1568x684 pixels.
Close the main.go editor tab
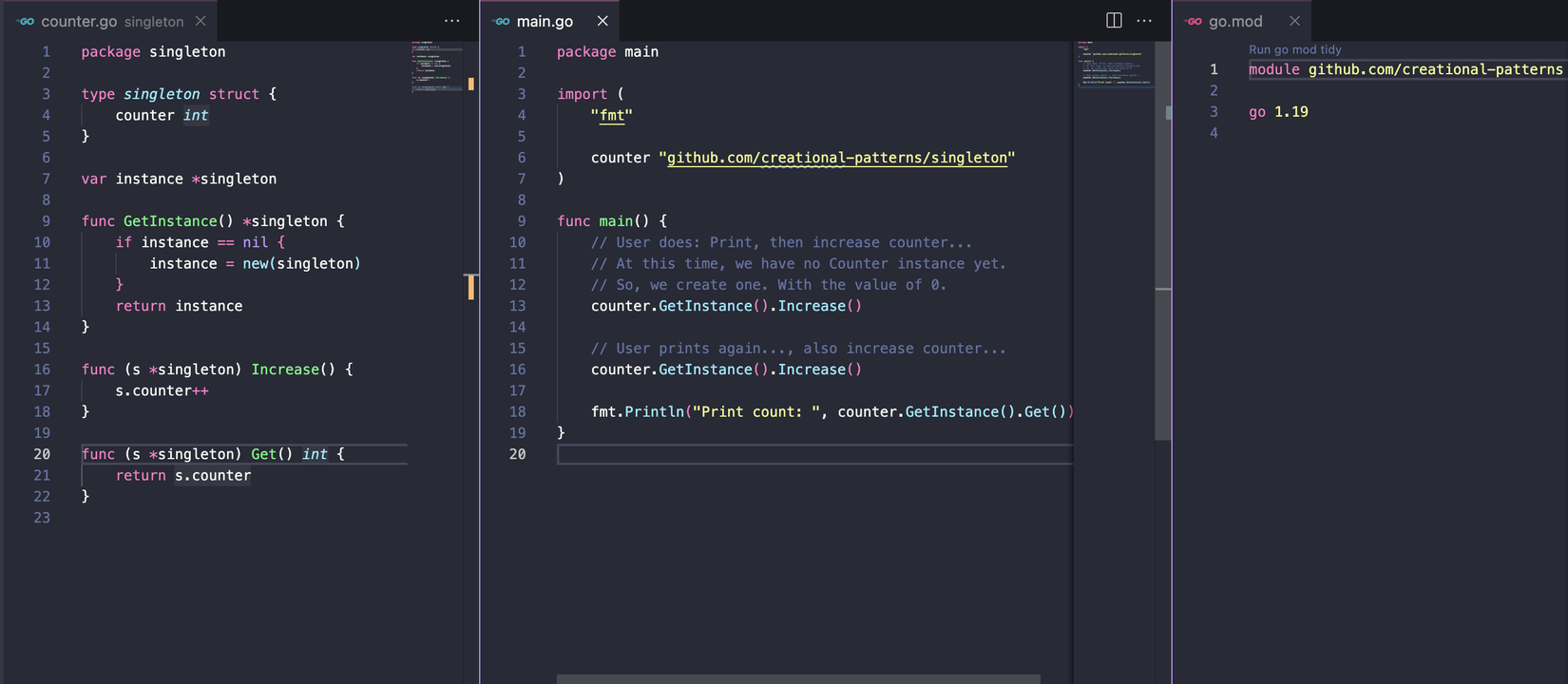(602, 21)
